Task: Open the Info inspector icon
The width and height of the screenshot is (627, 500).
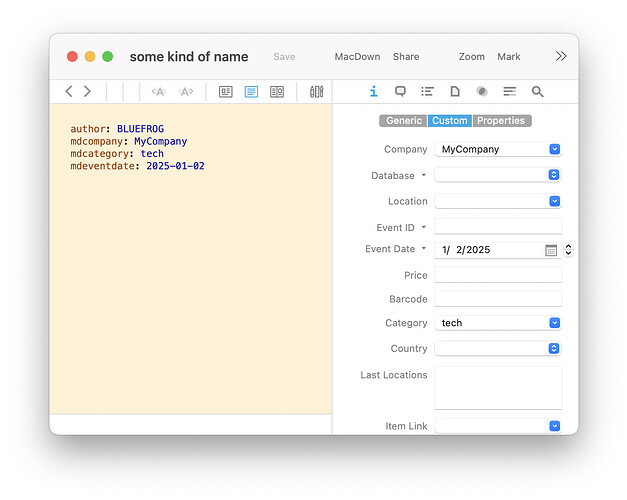Action: tap(373, 92)
